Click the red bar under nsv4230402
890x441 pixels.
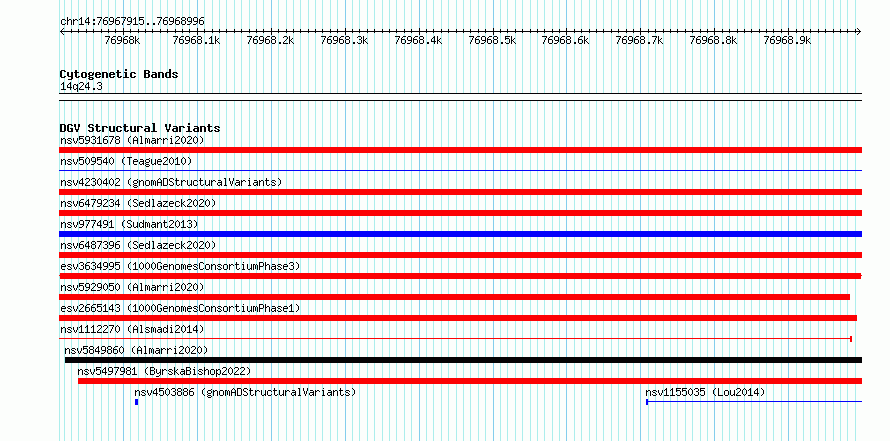(x=460, y=192)
